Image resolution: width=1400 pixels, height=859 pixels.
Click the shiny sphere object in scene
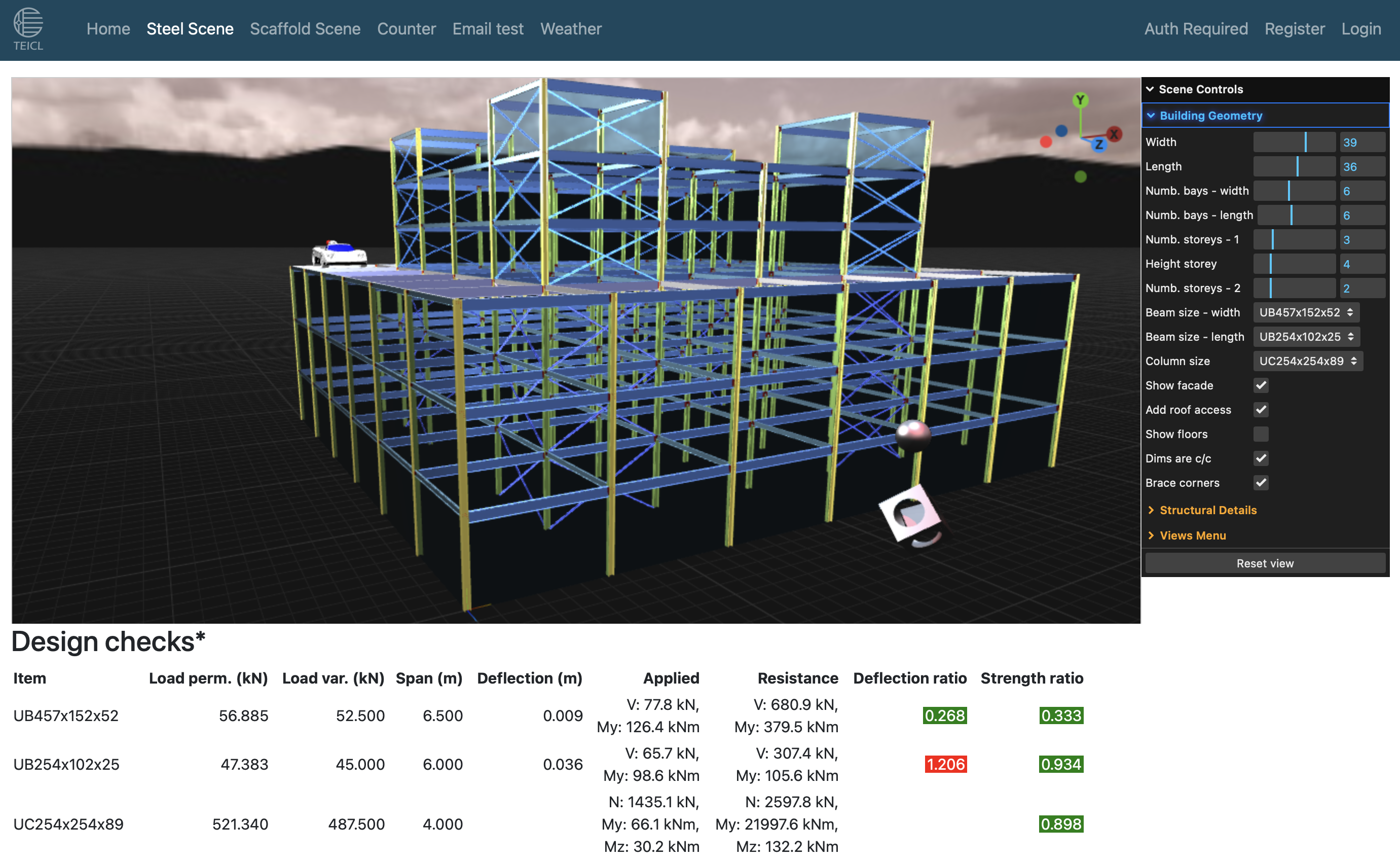[912, 436]
